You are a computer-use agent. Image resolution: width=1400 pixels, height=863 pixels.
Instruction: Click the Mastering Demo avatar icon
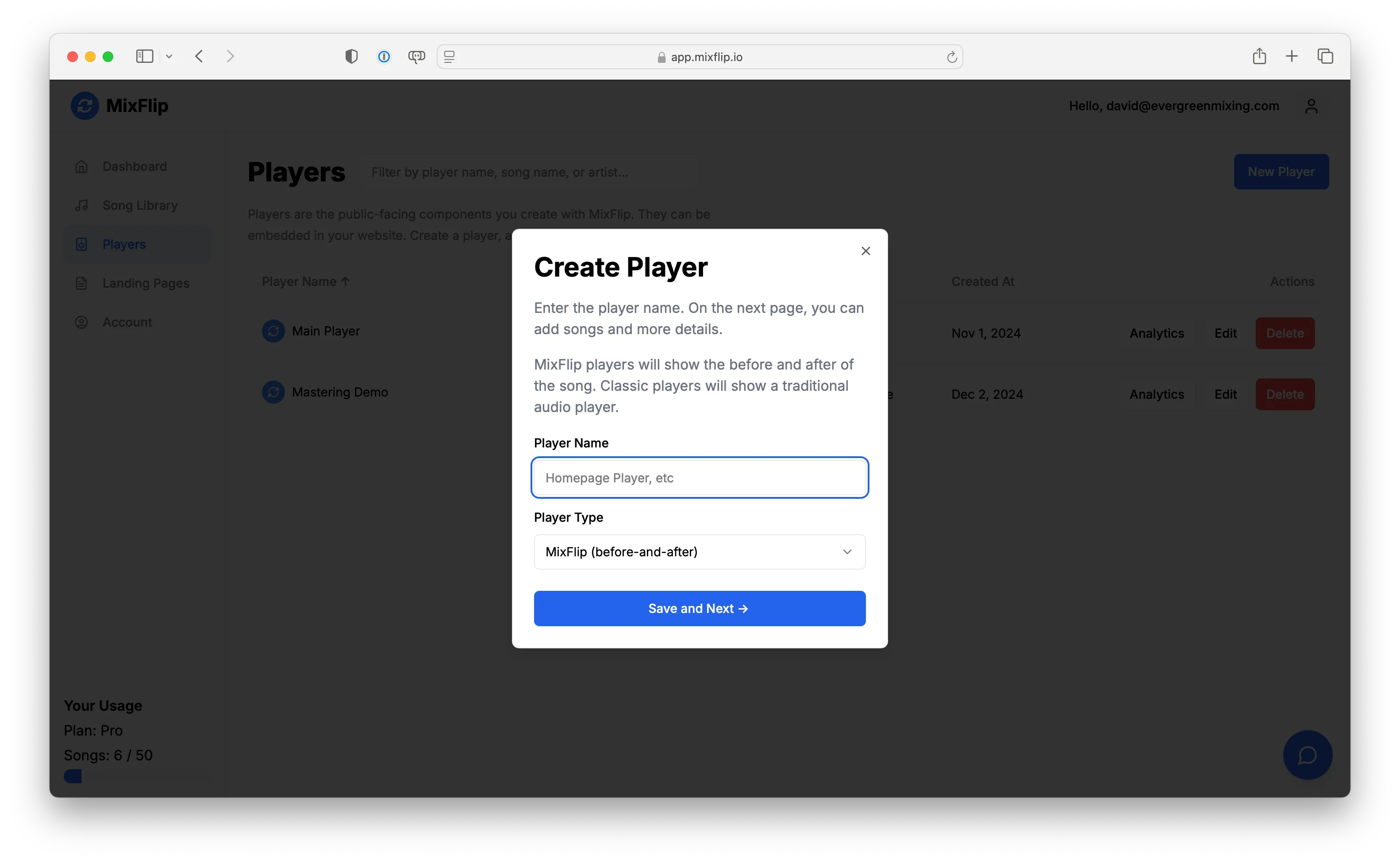pos(273,392)
